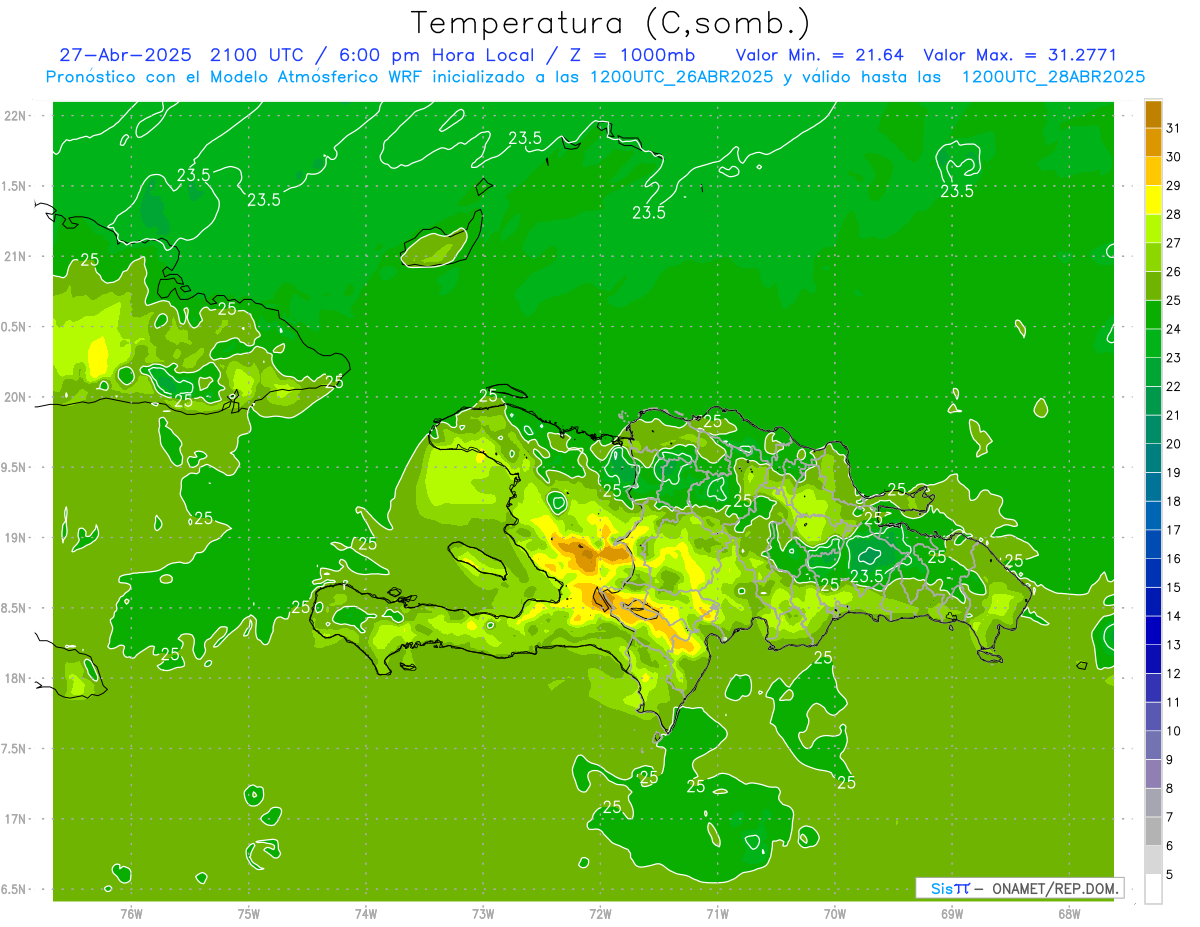Image resolution: width=1200 pixels, height=927 pixels.
Task: Click the '72W' longitude axis label
Action: pos(600,913)
